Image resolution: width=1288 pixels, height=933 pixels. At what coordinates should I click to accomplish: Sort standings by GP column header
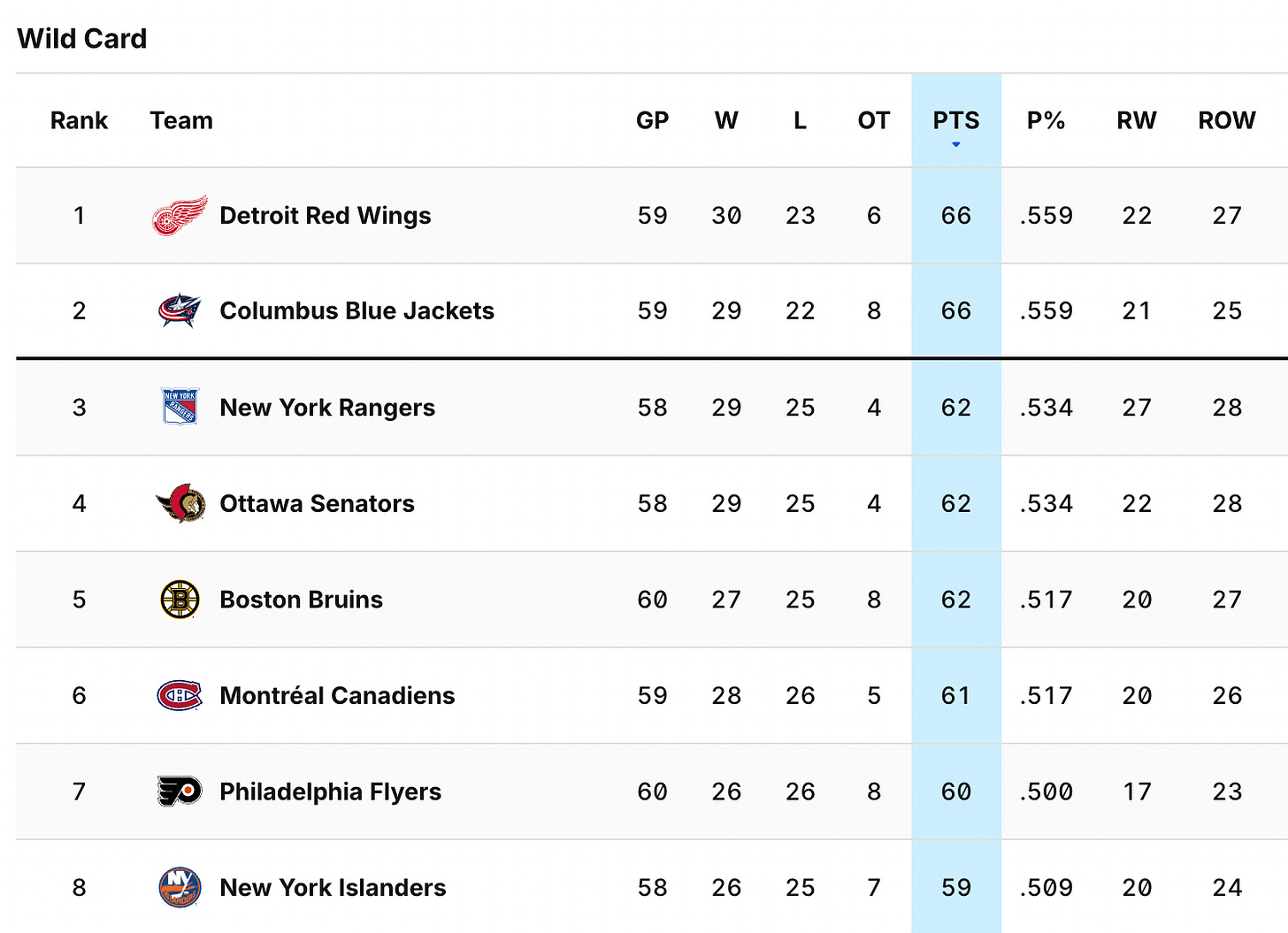pos(653,120)
